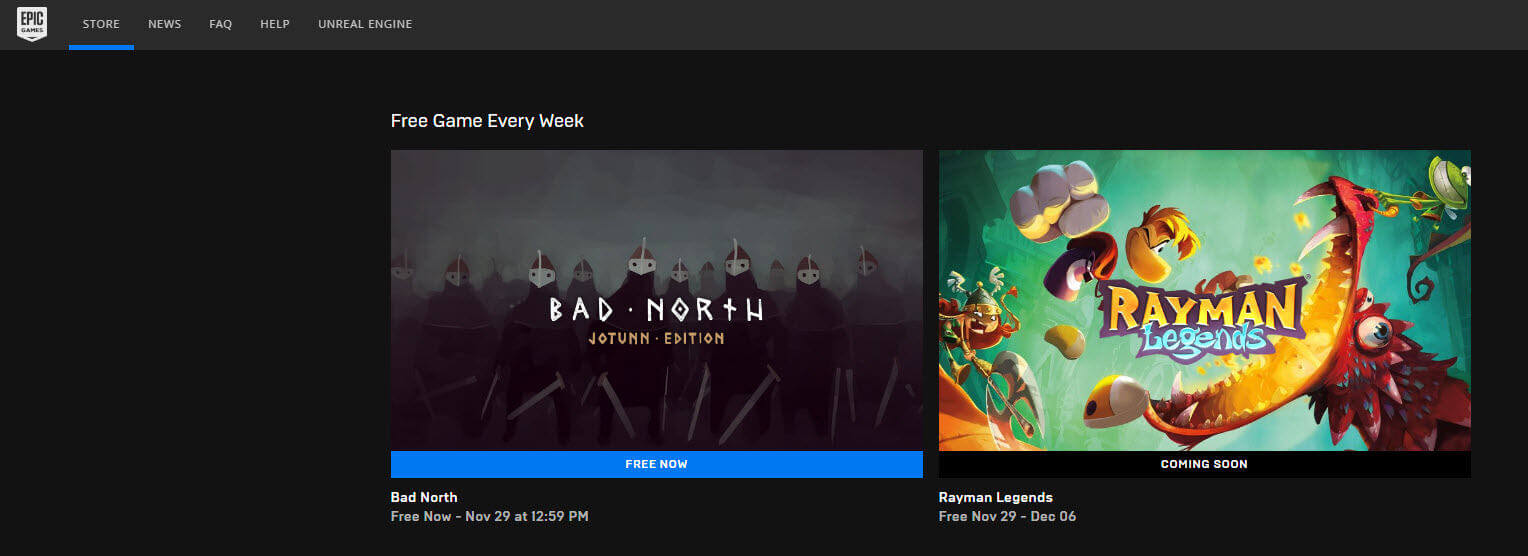The width and height of the screenshot is (1528, 556).
Task: Open the FAQ page
Action: [220, 24]
